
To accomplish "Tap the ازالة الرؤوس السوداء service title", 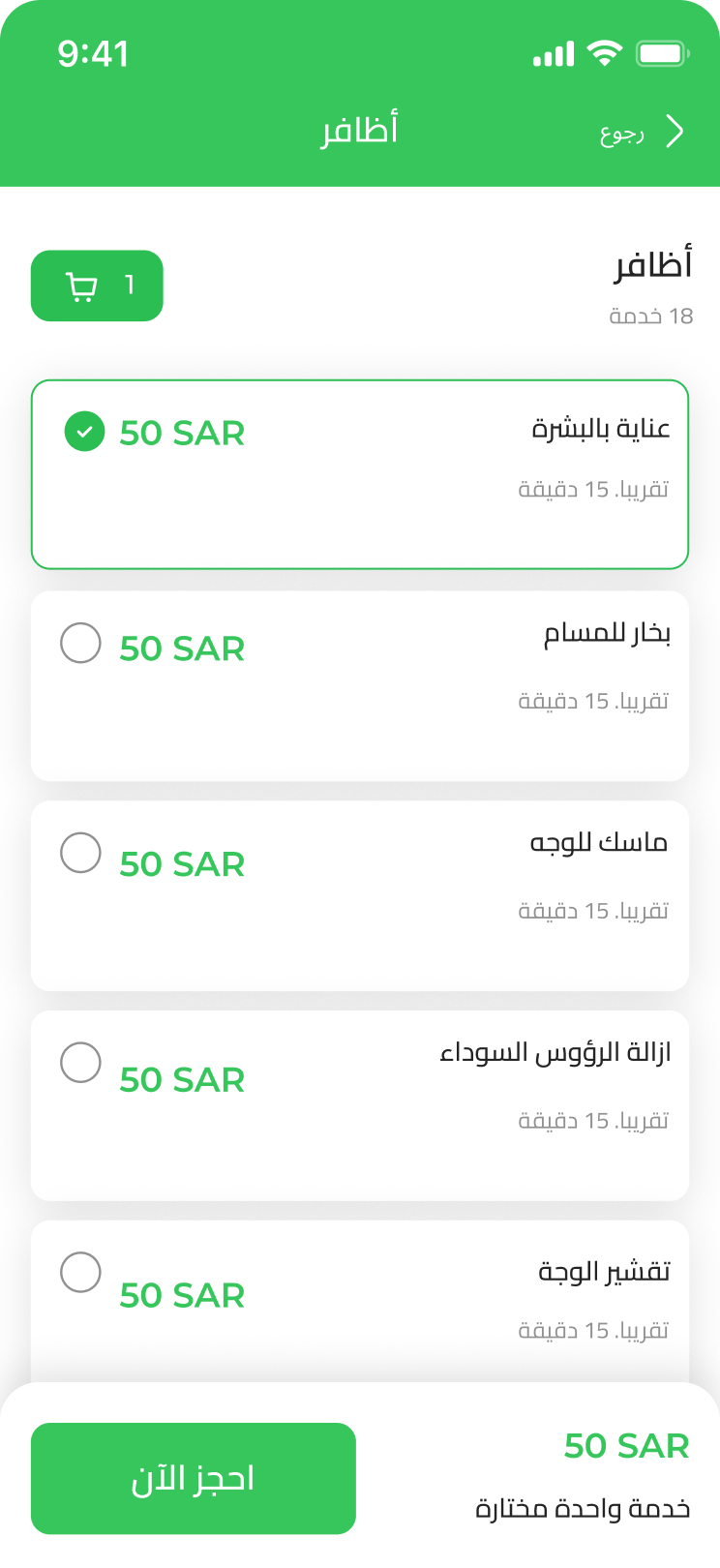I will [x=555, y=1052].
